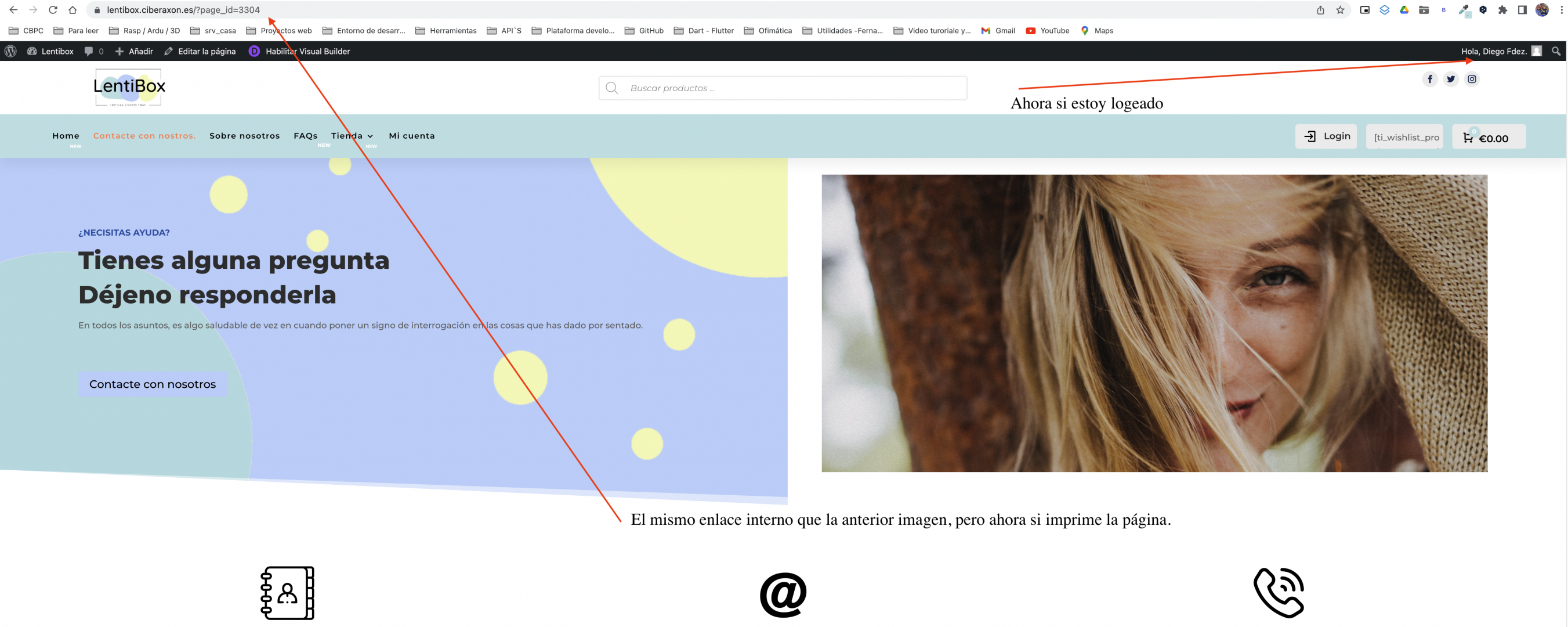Open the CBPC bookmarks folder
The width and height of the screenshot is (1568, 627).
click(x=26, y=30)
